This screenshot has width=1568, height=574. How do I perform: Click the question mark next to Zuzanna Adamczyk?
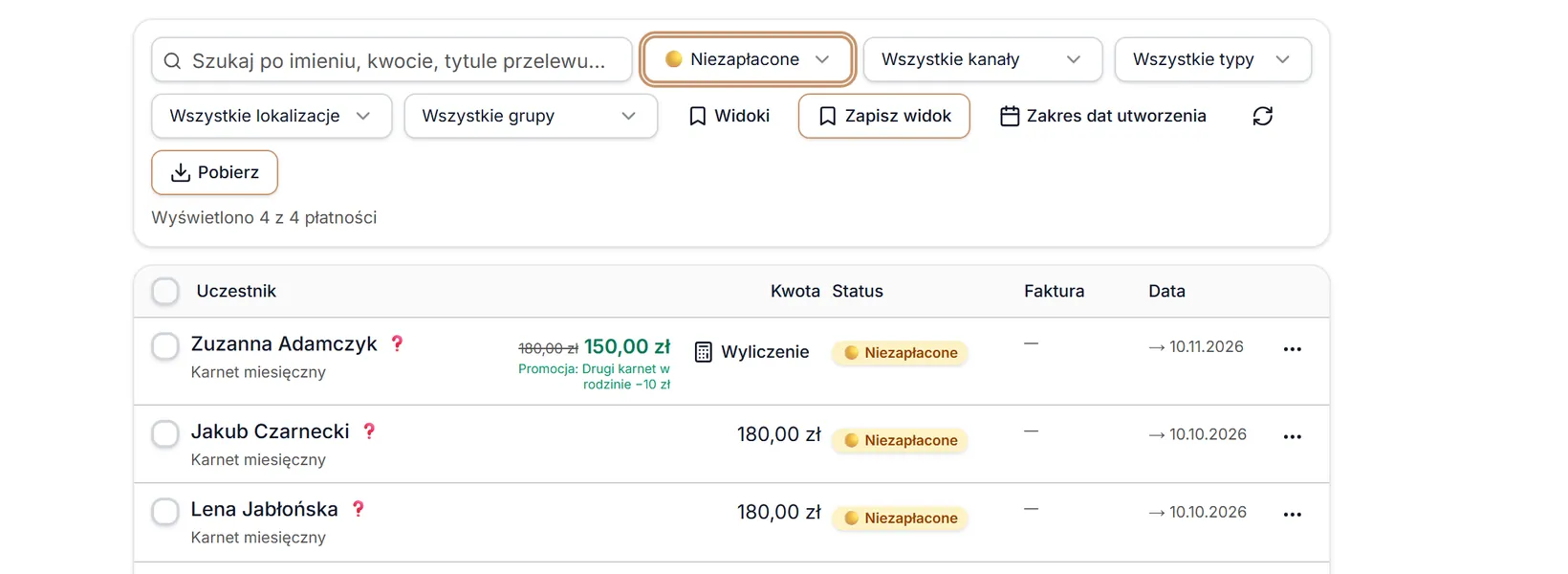(398, 343)
